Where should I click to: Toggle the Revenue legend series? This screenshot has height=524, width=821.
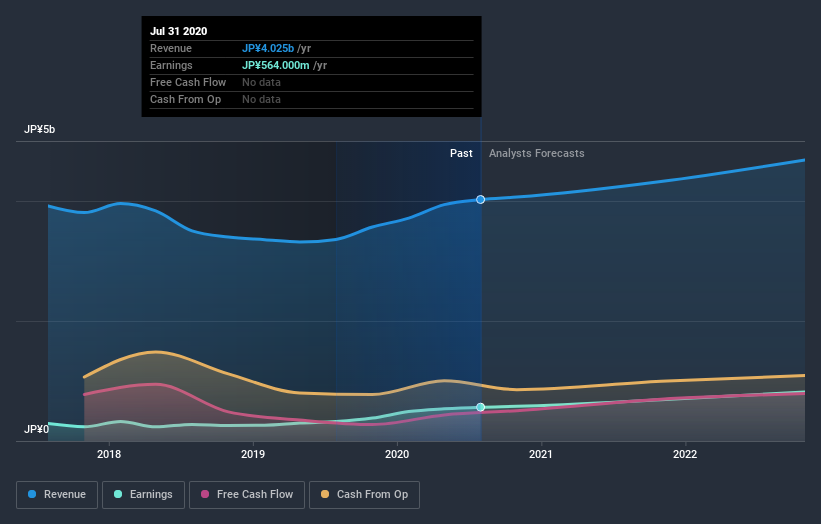click(57, 495)
